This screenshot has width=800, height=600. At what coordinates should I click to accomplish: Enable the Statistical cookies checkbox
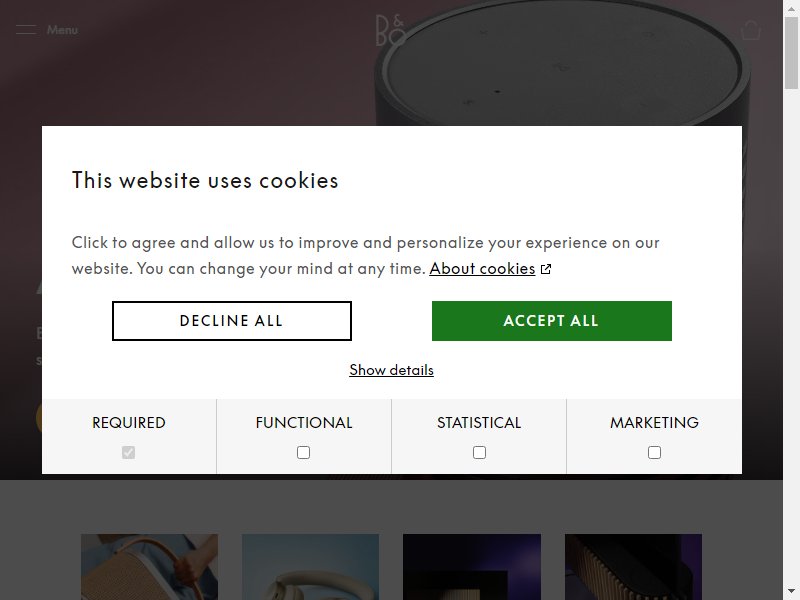tap(479, 453)
